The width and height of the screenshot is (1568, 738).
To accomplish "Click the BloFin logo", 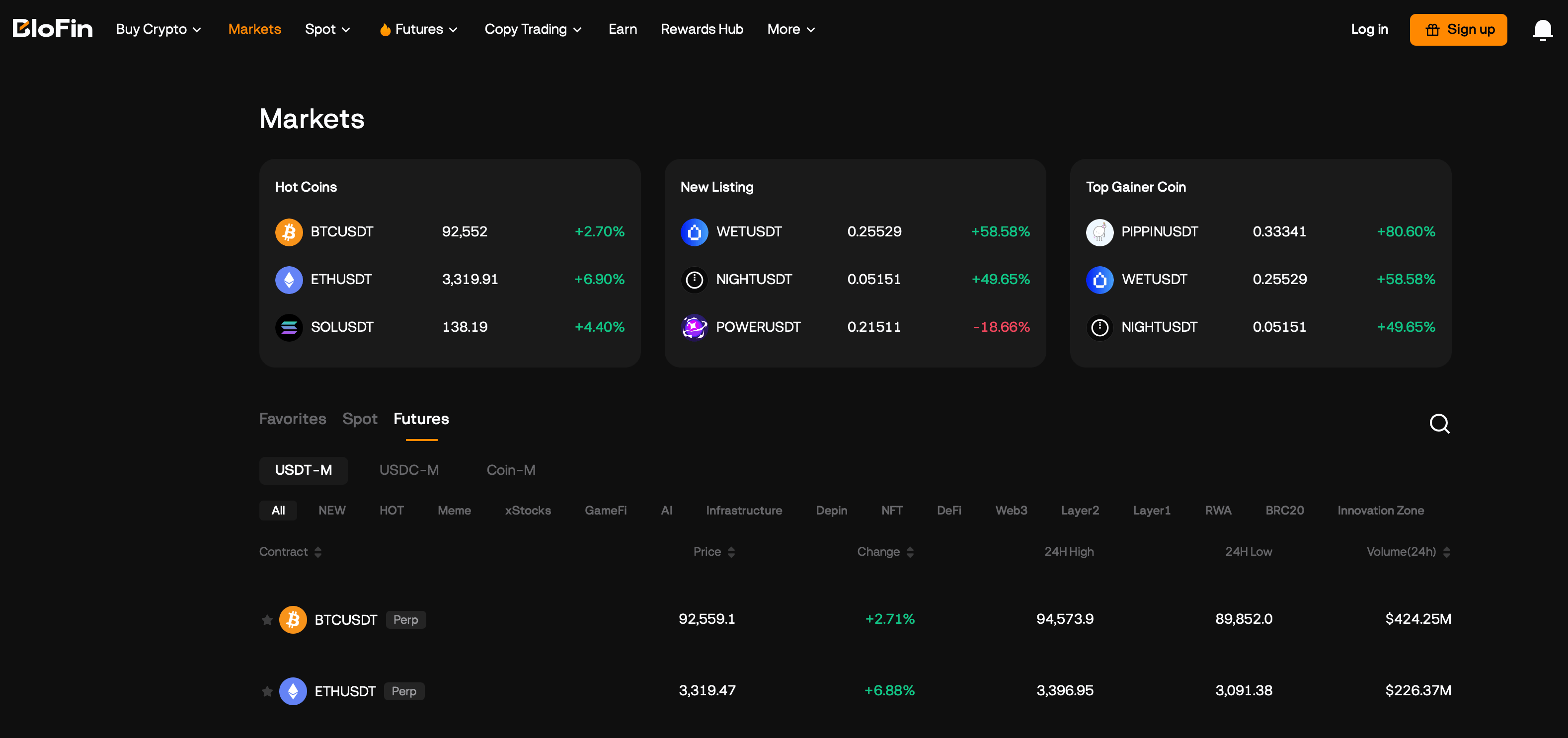I will click(52, 27).
